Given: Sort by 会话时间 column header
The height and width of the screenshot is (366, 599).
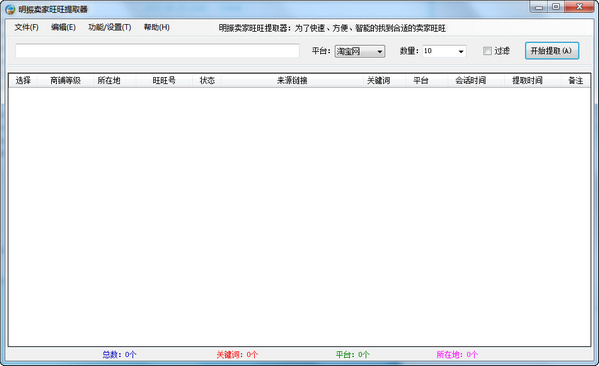Looking at the screenshot, I should [471, 80].
